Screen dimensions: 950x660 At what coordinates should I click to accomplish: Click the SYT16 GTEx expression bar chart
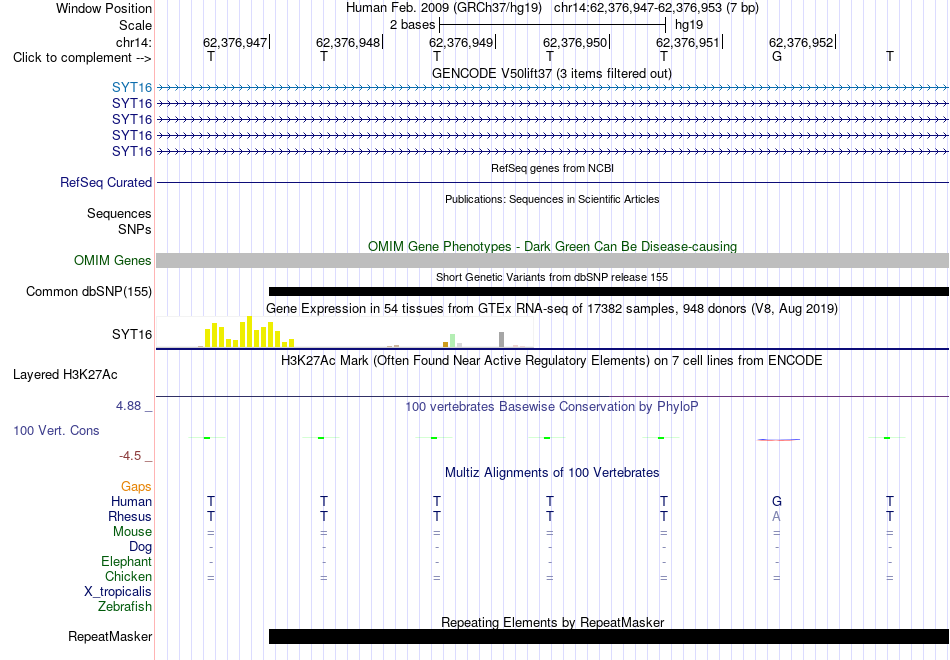pyautogui.click(x=345, y=332)
